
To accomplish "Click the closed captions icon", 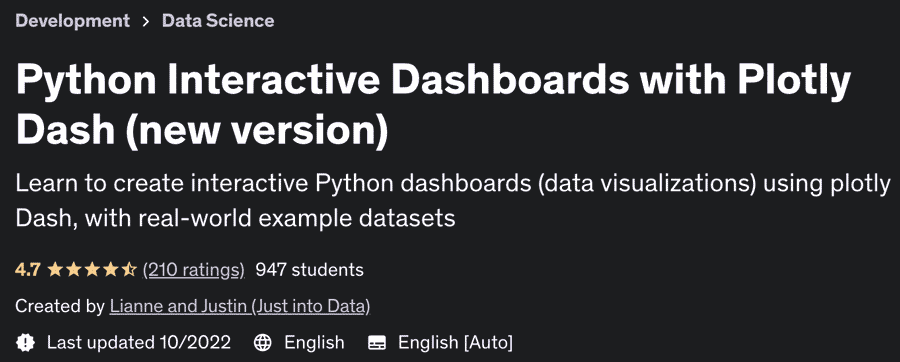I will pyautogui.click(x=377, y=343).
